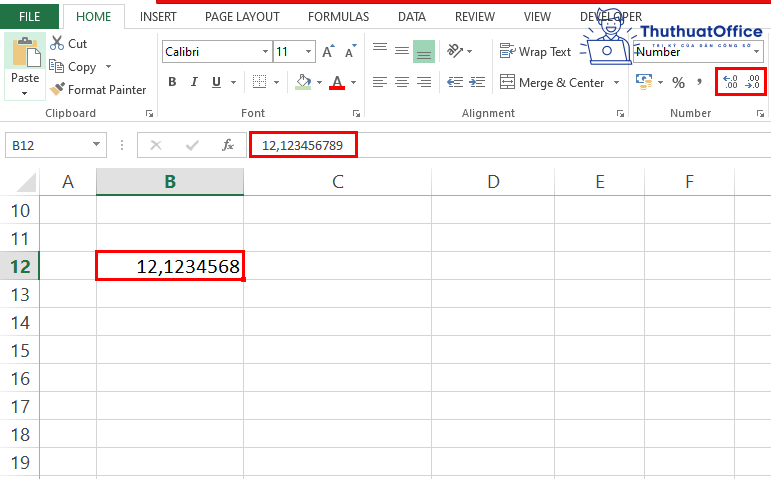The width and height of the screenshot is (771, 479).
Task: Open fill color dropdown arrow
Action: (320, 82)
